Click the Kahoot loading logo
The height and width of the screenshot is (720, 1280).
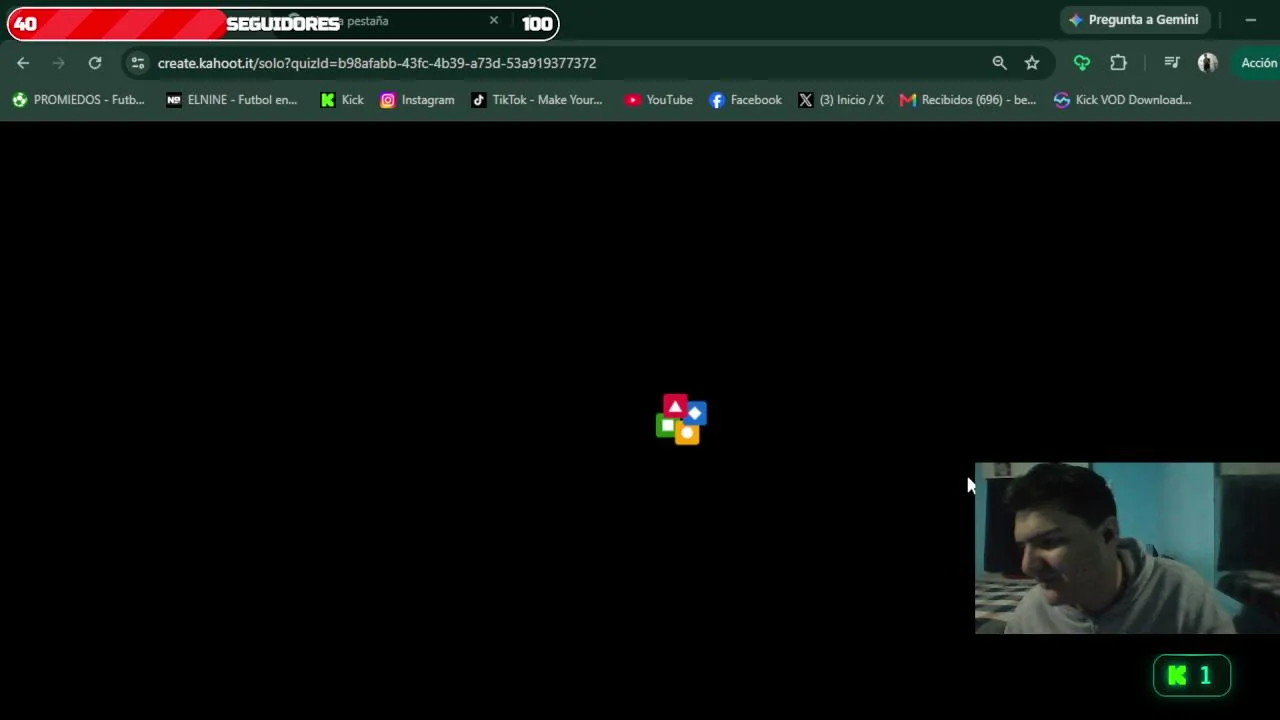681,419
